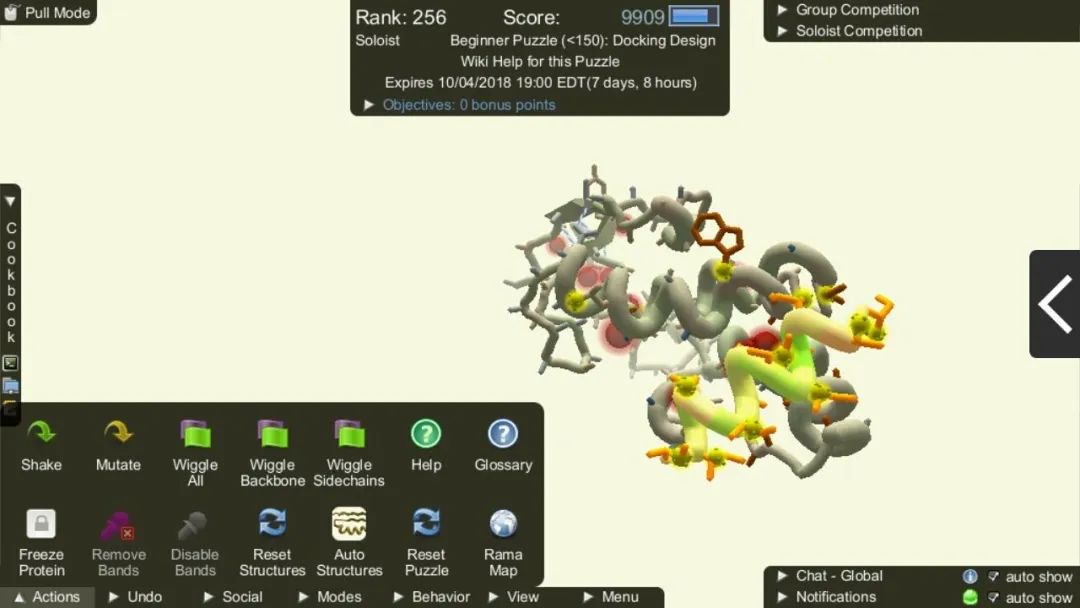Click the score progress bar
The image size is (1080, 608).
tap(694, 16)
